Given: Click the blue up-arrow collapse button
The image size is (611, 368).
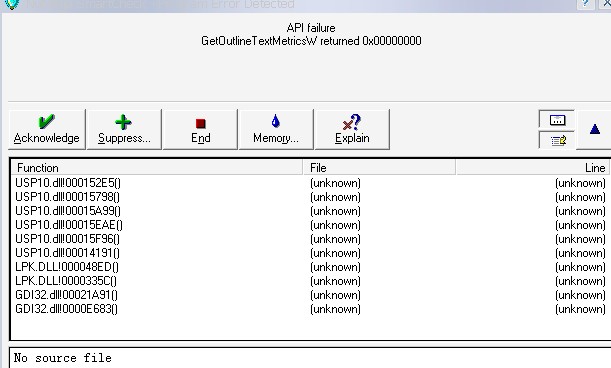Looking at the screenshot, I should click(x=594, y=129).
